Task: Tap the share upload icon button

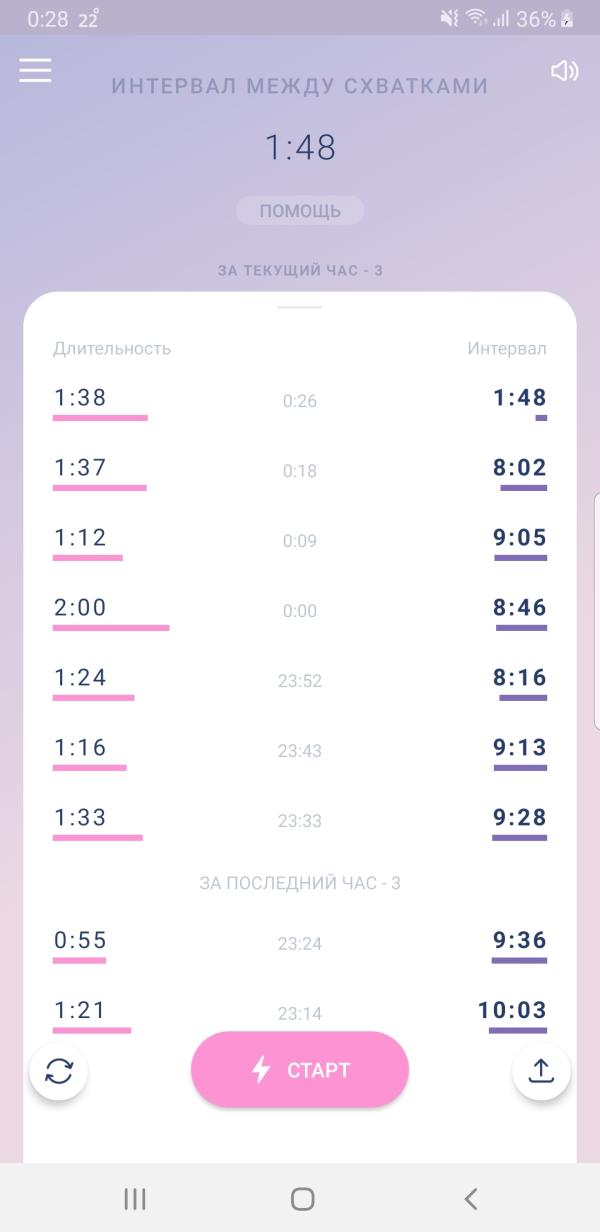Action: [541, 1071]
